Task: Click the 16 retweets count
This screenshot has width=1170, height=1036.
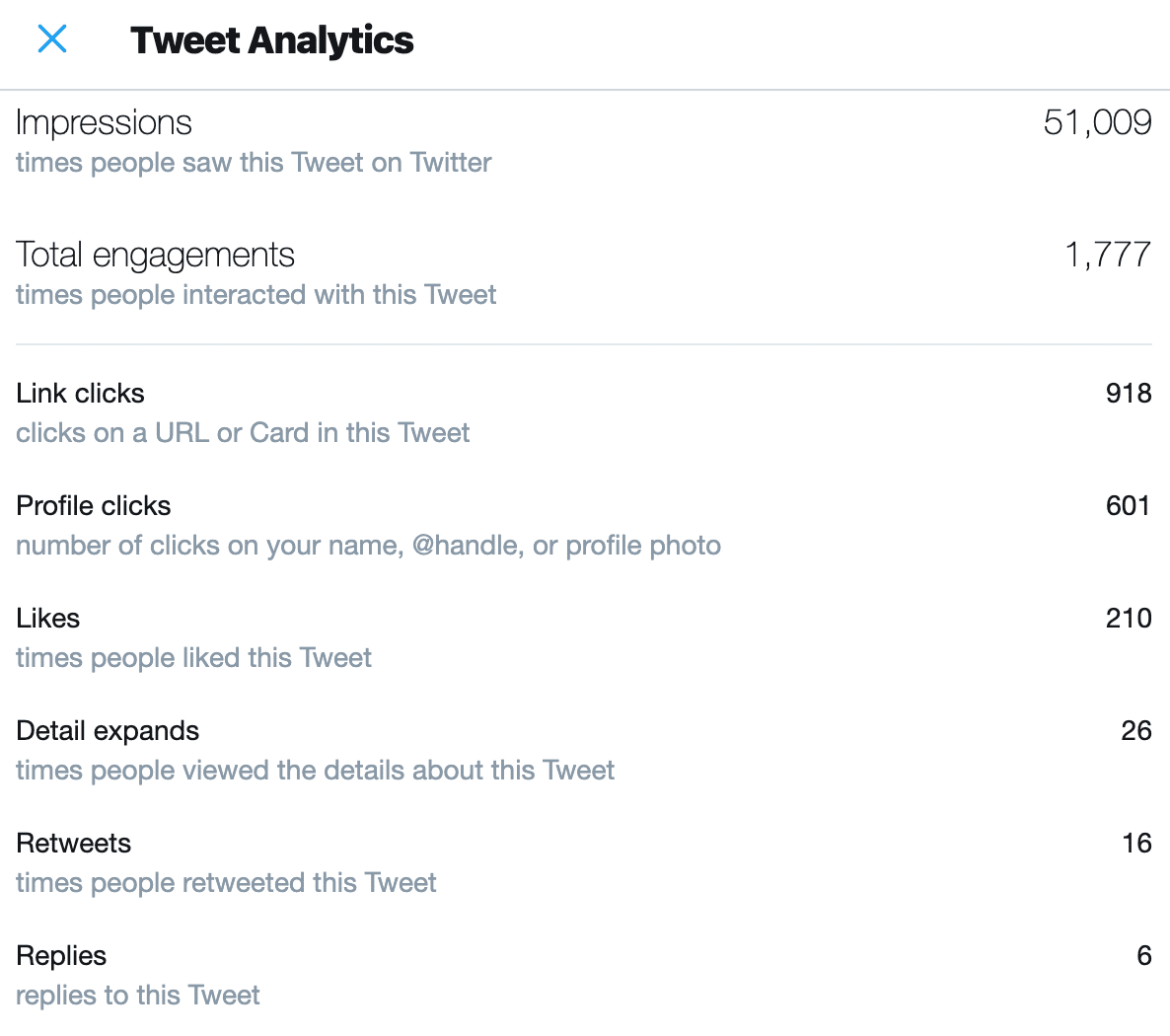Action: click(x=1136, y=843)
